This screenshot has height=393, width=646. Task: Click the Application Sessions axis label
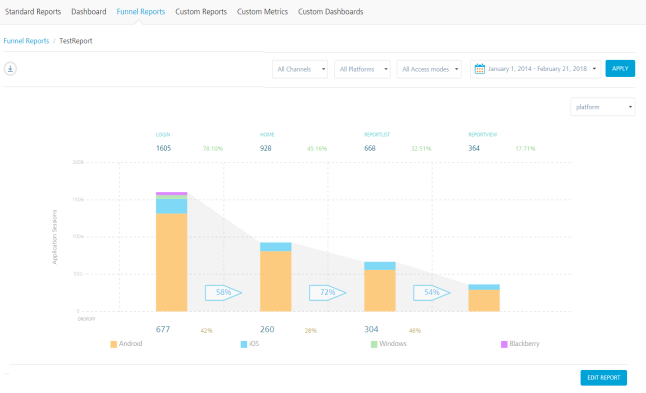(54, 237)
